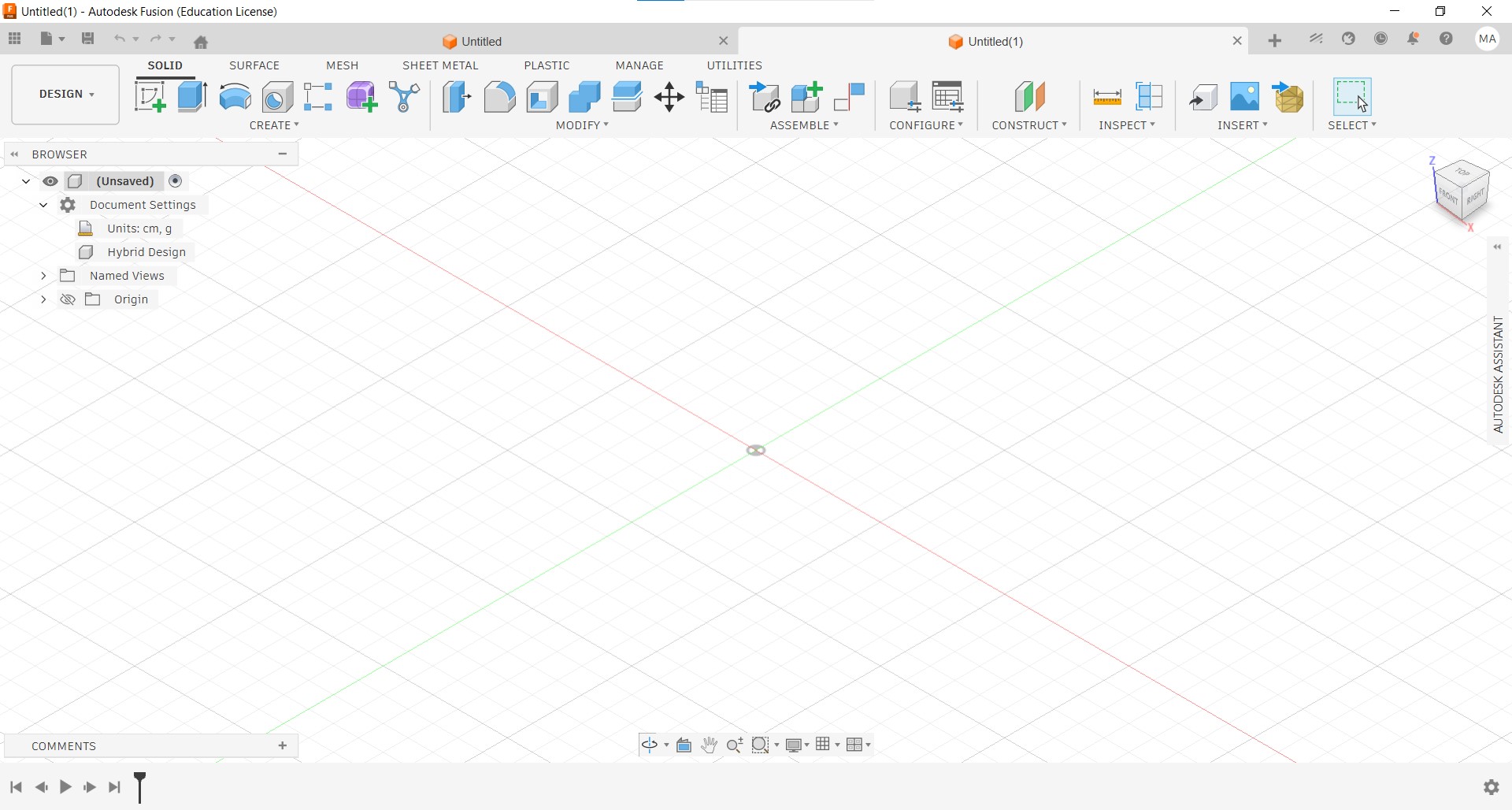Open the MODIFY dropdown menu

(x=581, y=124)
